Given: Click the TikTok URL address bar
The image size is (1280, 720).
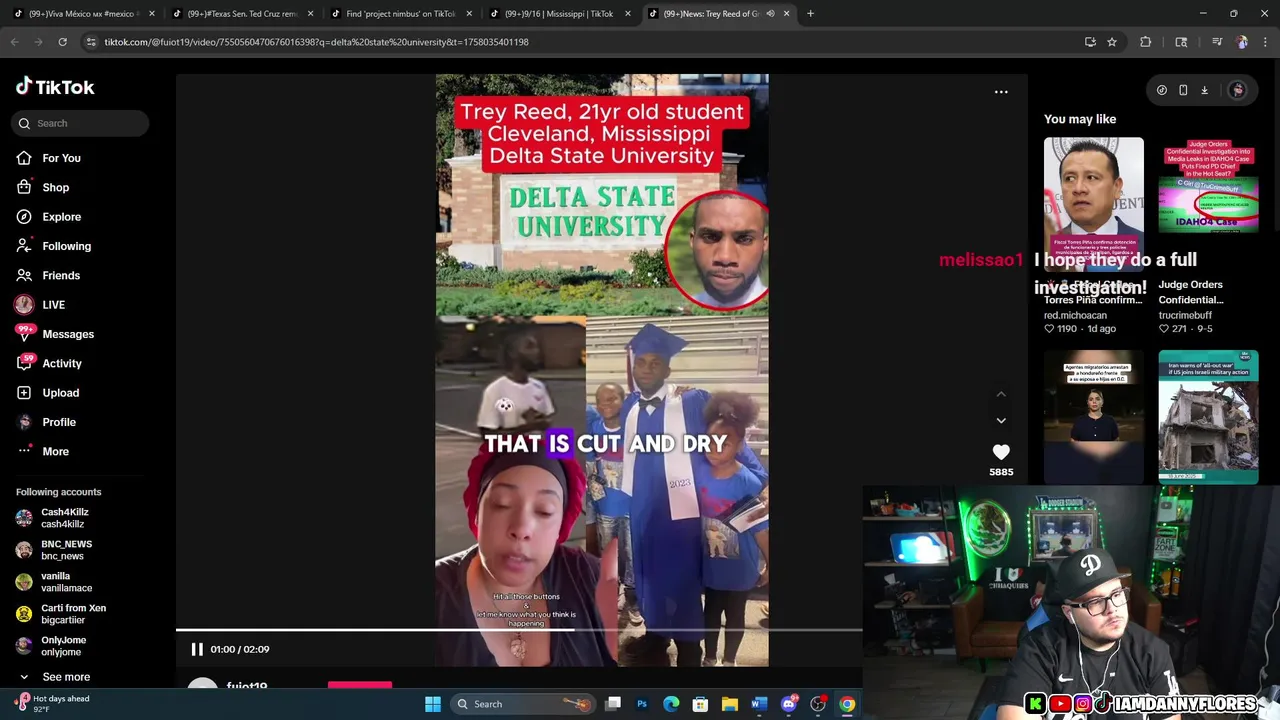Looking at the screenshot, I should (x=580, y=42).
